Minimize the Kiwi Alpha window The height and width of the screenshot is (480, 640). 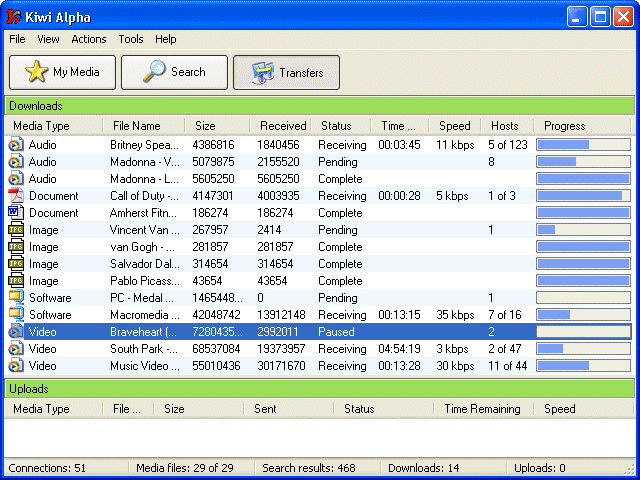click(577, 17)
